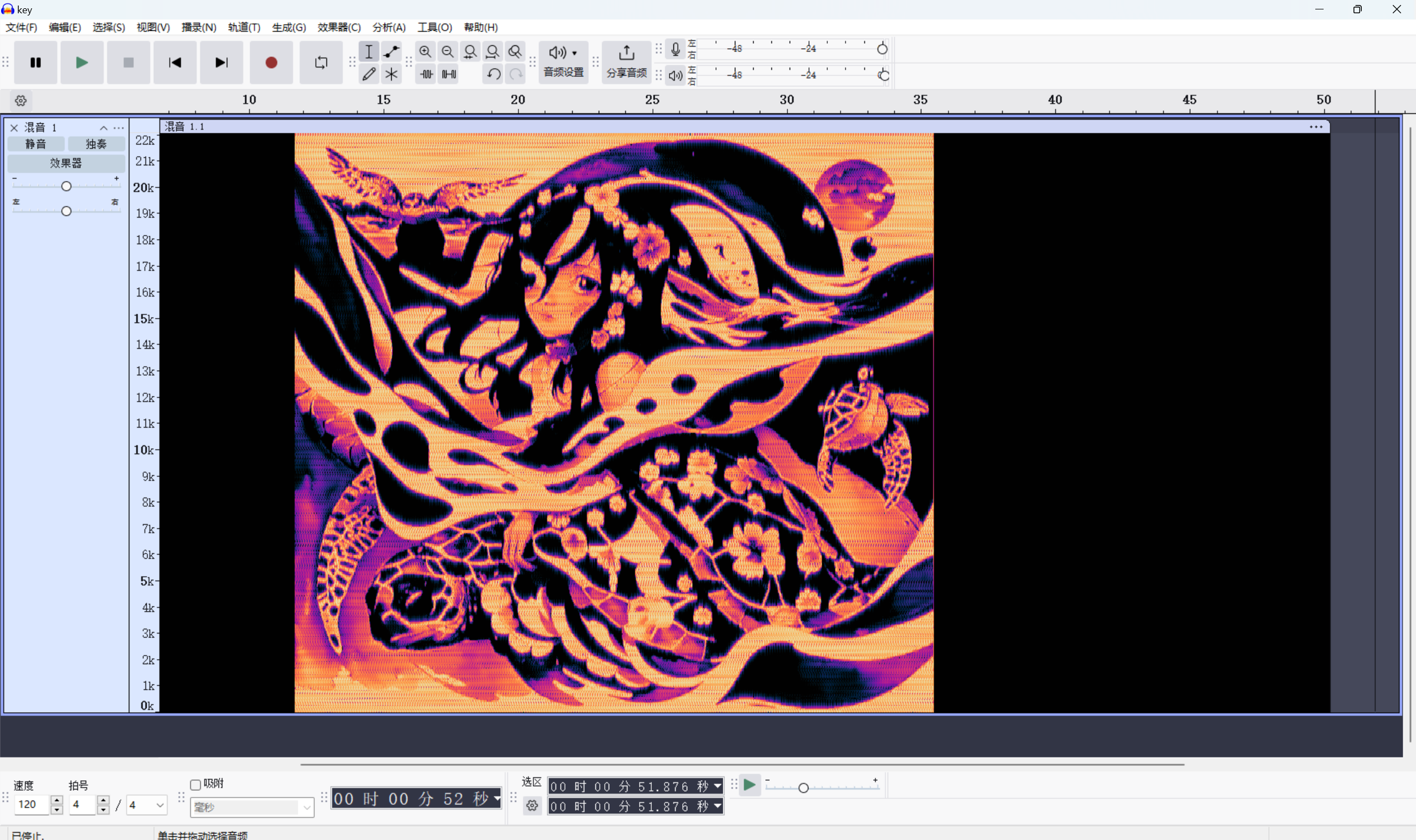Click the Zoom In magnifier
Image resolution: width=1416 pixels, height=840 pixels.
[x=425, y=51]
